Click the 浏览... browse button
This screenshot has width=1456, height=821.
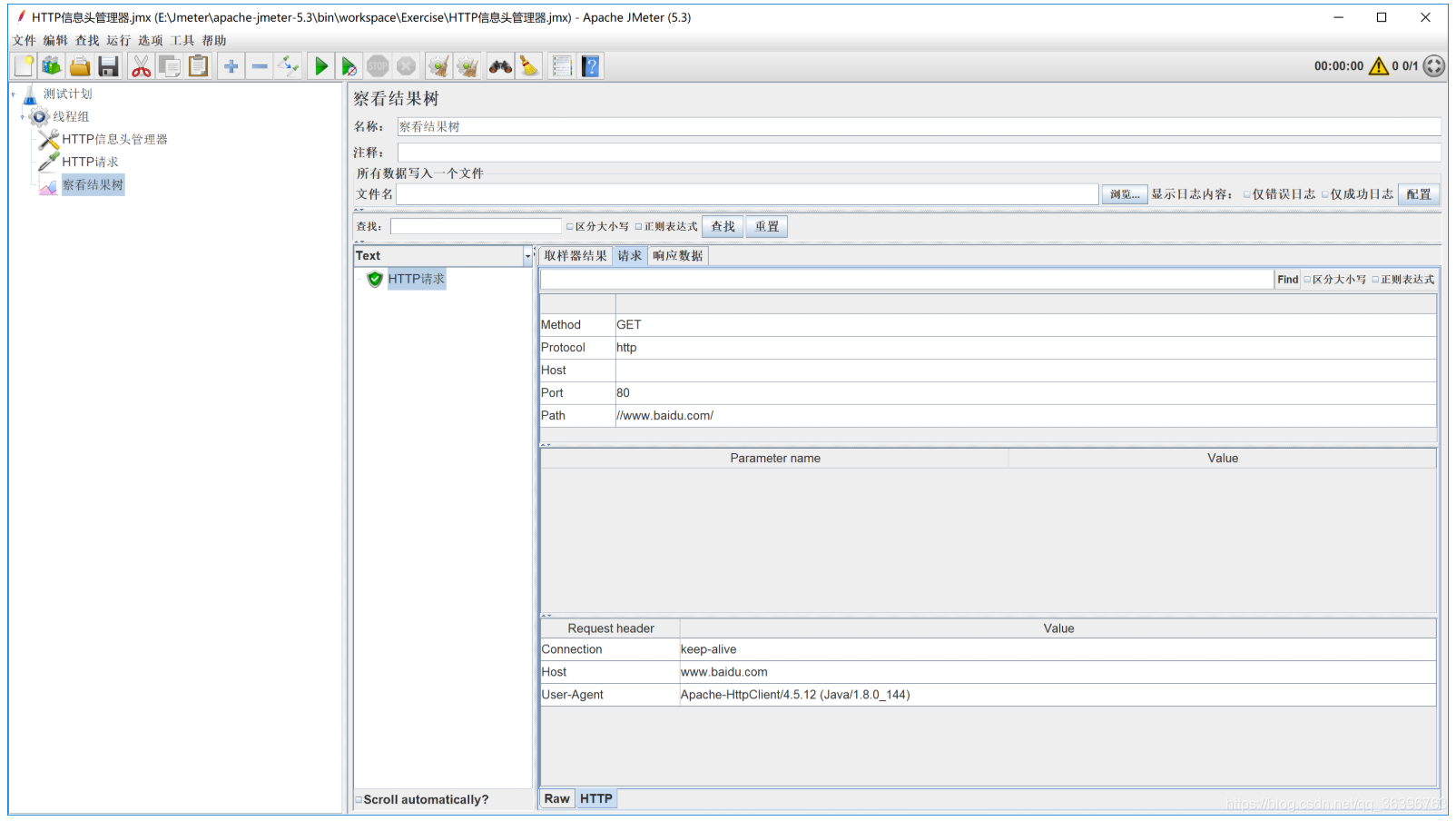[x=1124, y=194]
